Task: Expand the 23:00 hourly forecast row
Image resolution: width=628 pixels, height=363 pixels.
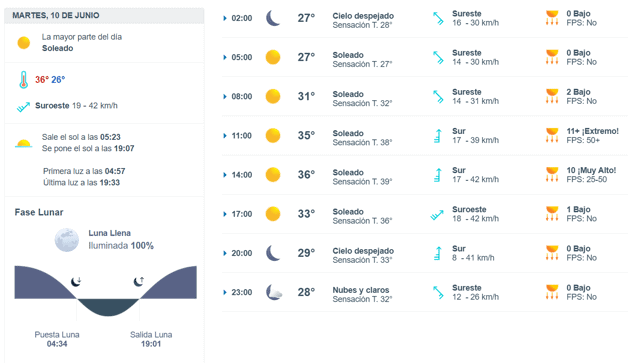Action: (x=425, y=292)
